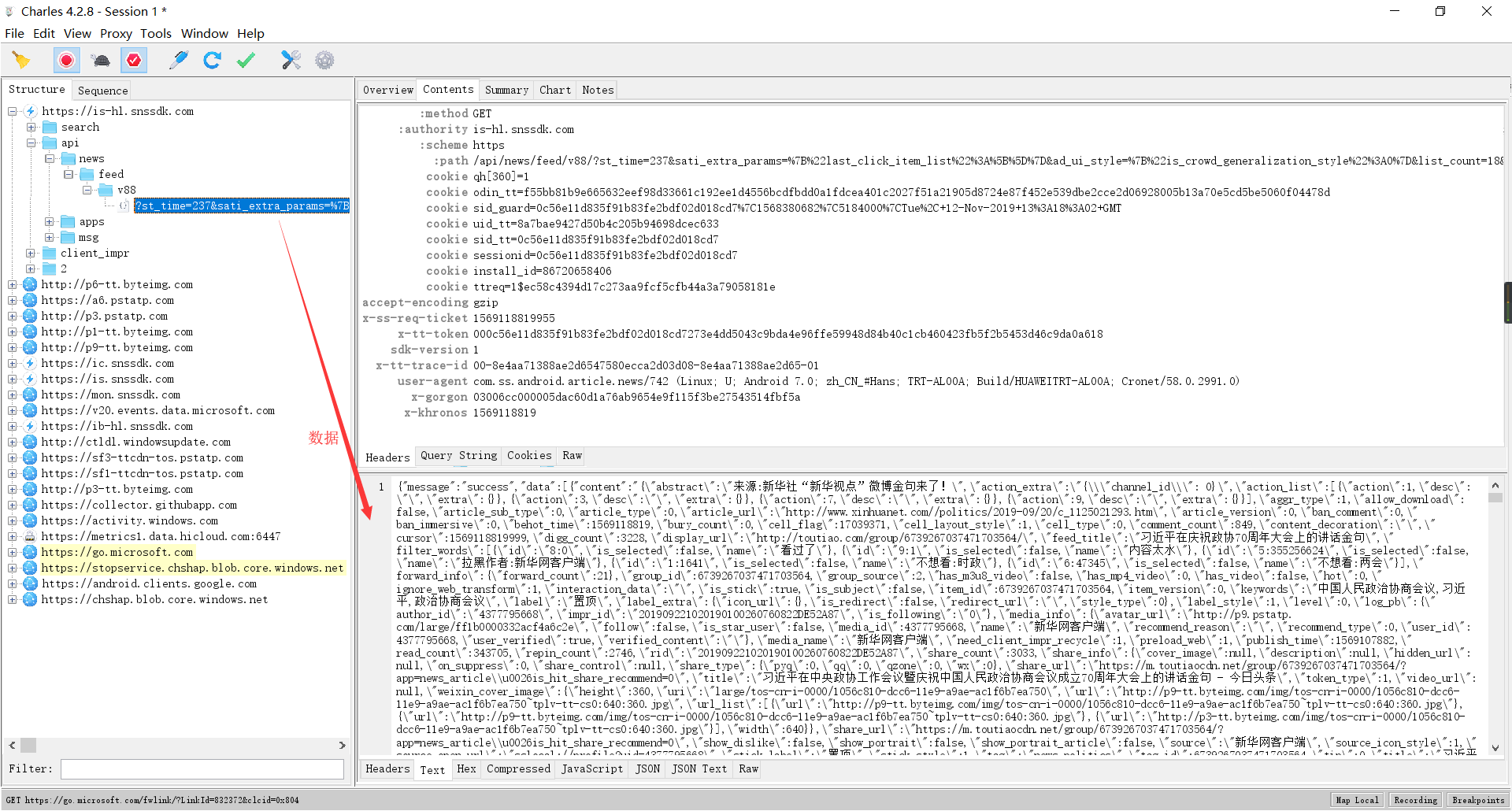Screen dimensions: 1512x811
Task: Click the tree horizontal scrollbar thumb
Action: 28,745
